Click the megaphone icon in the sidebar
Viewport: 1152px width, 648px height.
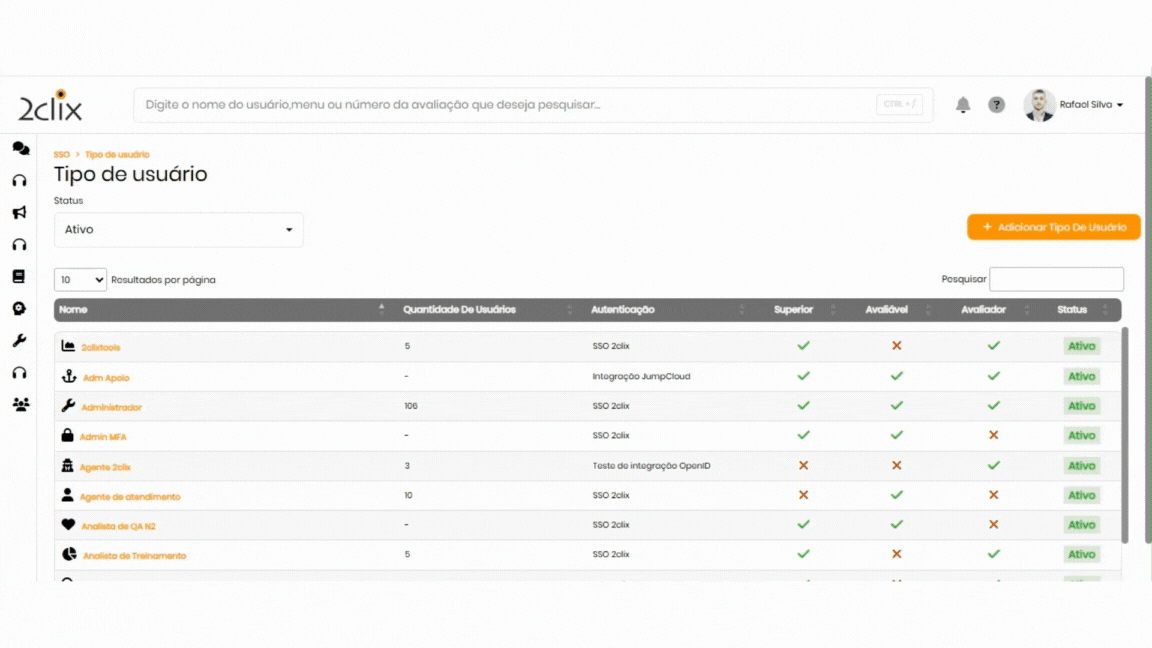[19, 212]
